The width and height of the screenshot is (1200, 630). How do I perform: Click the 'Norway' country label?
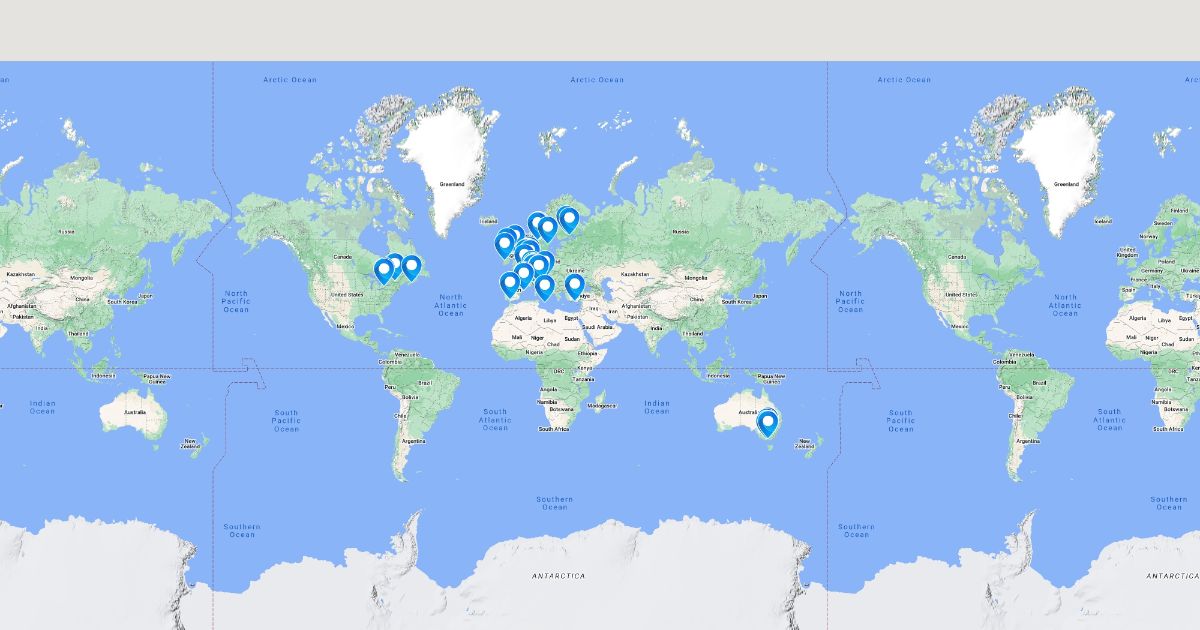click(x=1148, y=236)
